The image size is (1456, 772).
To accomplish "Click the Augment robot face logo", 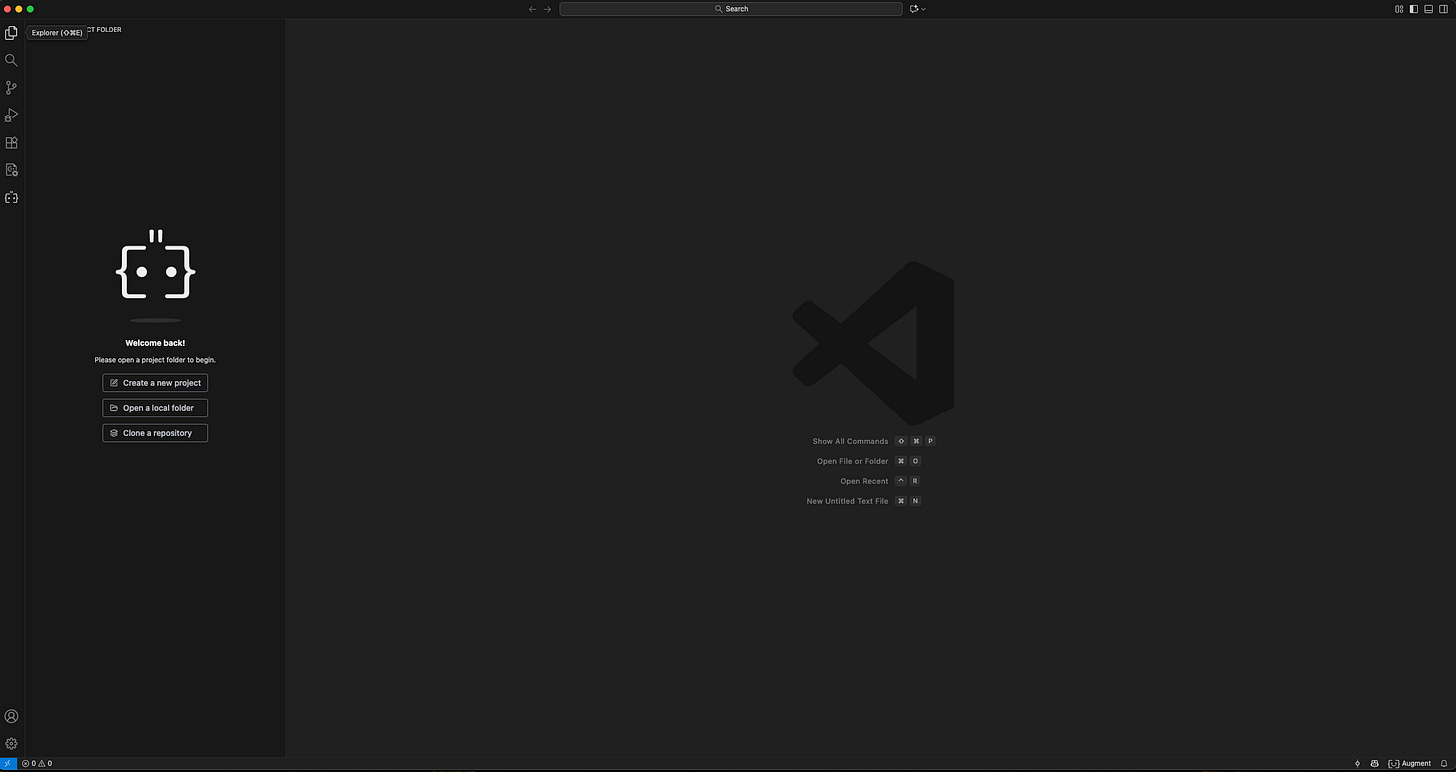I will (x=155, y=265).
